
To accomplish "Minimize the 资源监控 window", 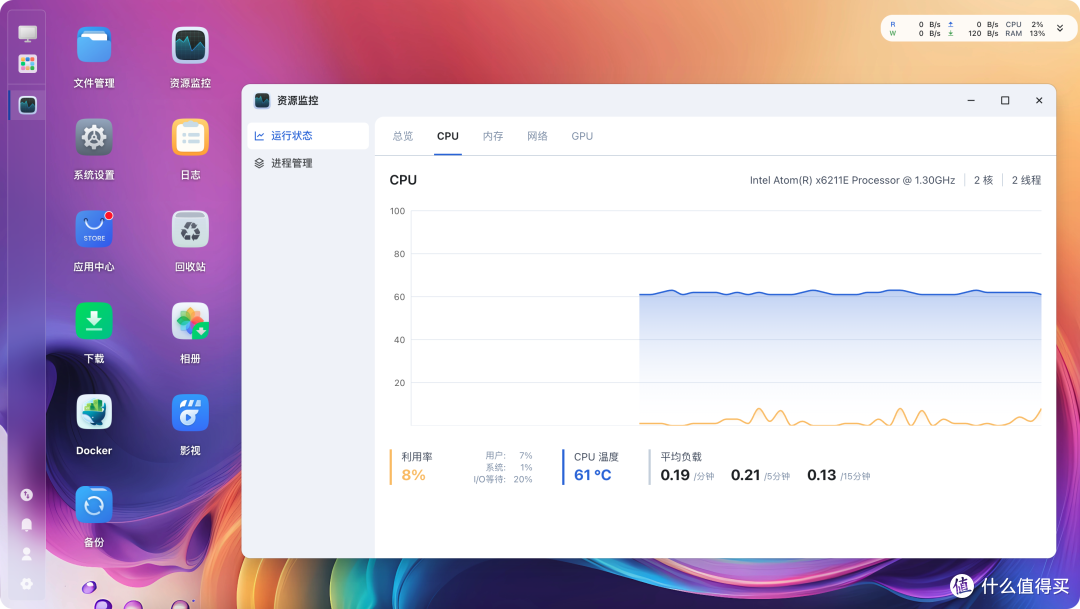I will 971,101.
